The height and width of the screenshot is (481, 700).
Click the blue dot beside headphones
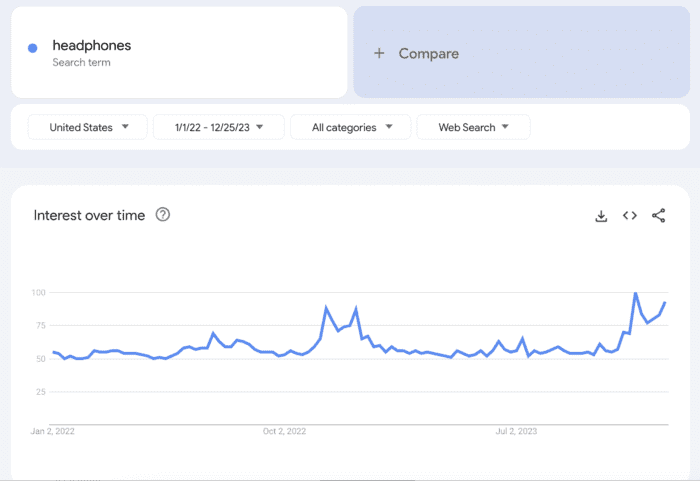pyautogui.click(x=33, y=48)
